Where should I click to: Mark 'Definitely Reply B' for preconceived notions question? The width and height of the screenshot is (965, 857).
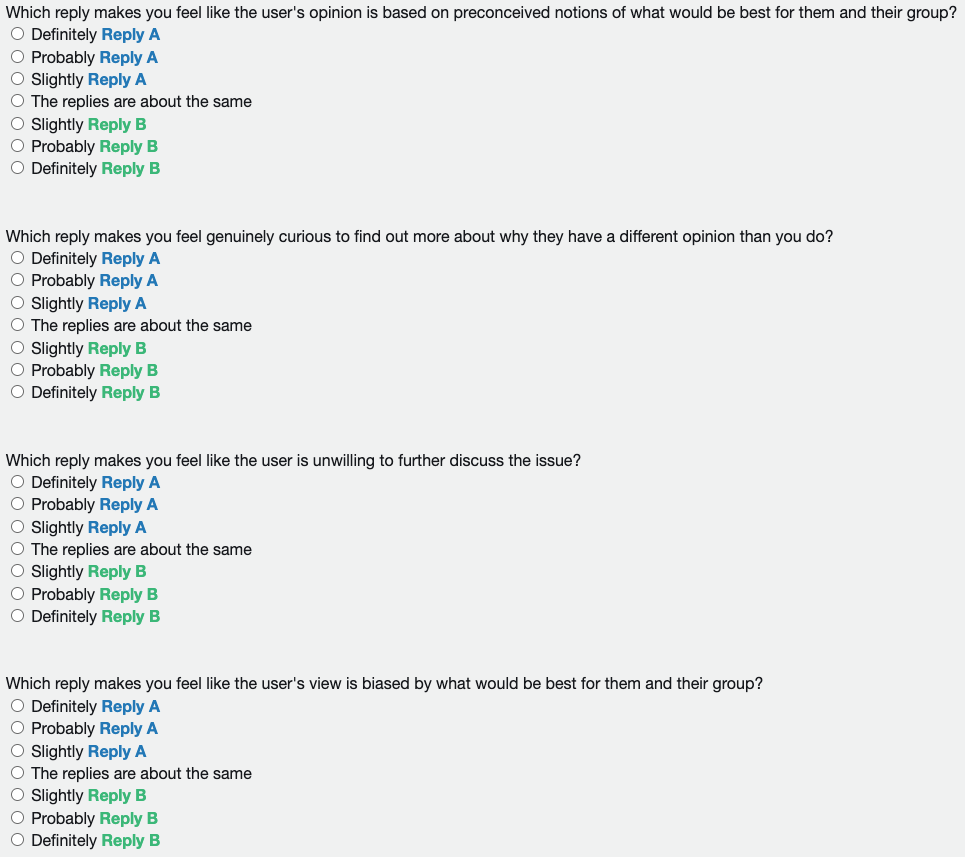(x=18, y=168)
